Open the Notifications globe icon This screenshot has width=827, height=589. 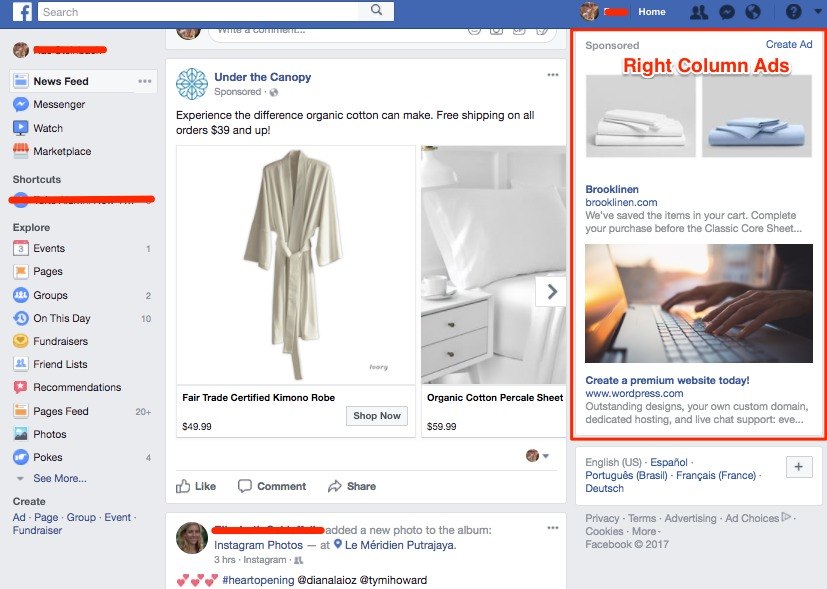pyautogui.click(x=753, y=12)
